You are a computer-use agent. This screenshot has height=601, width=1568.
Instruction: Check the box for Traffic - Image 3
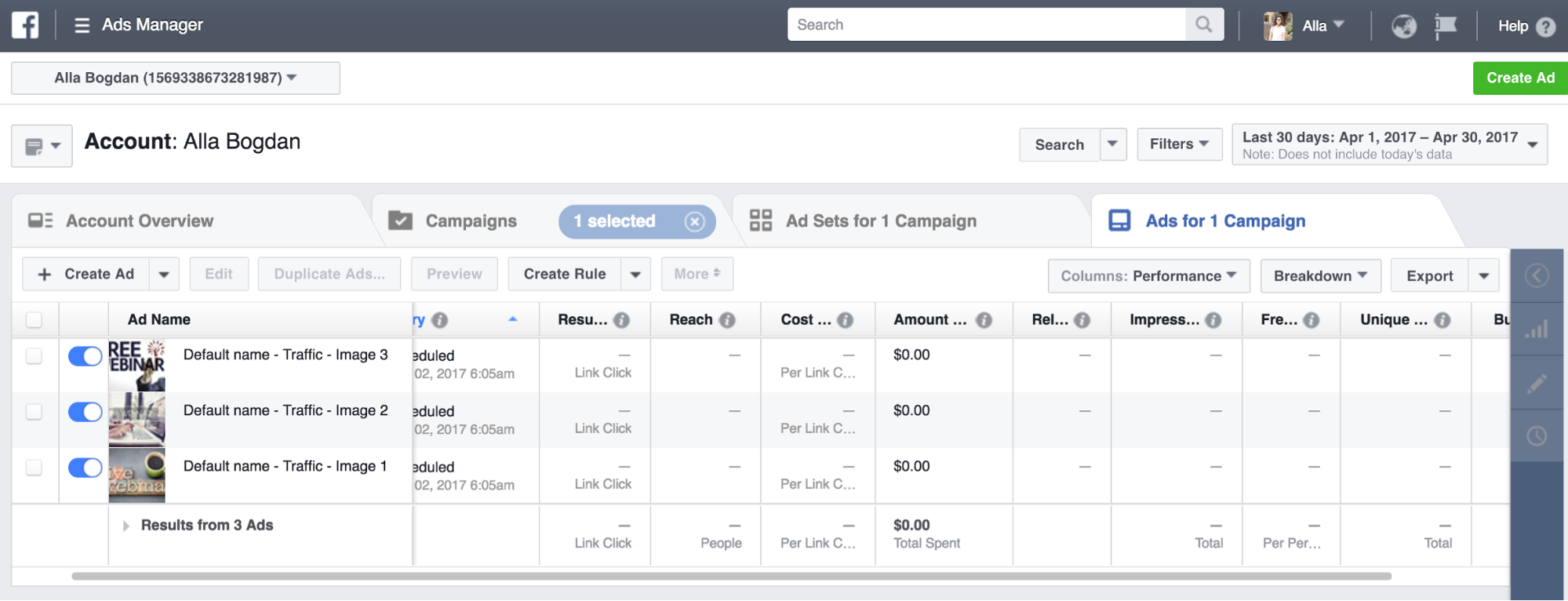[x=34, y=355]
